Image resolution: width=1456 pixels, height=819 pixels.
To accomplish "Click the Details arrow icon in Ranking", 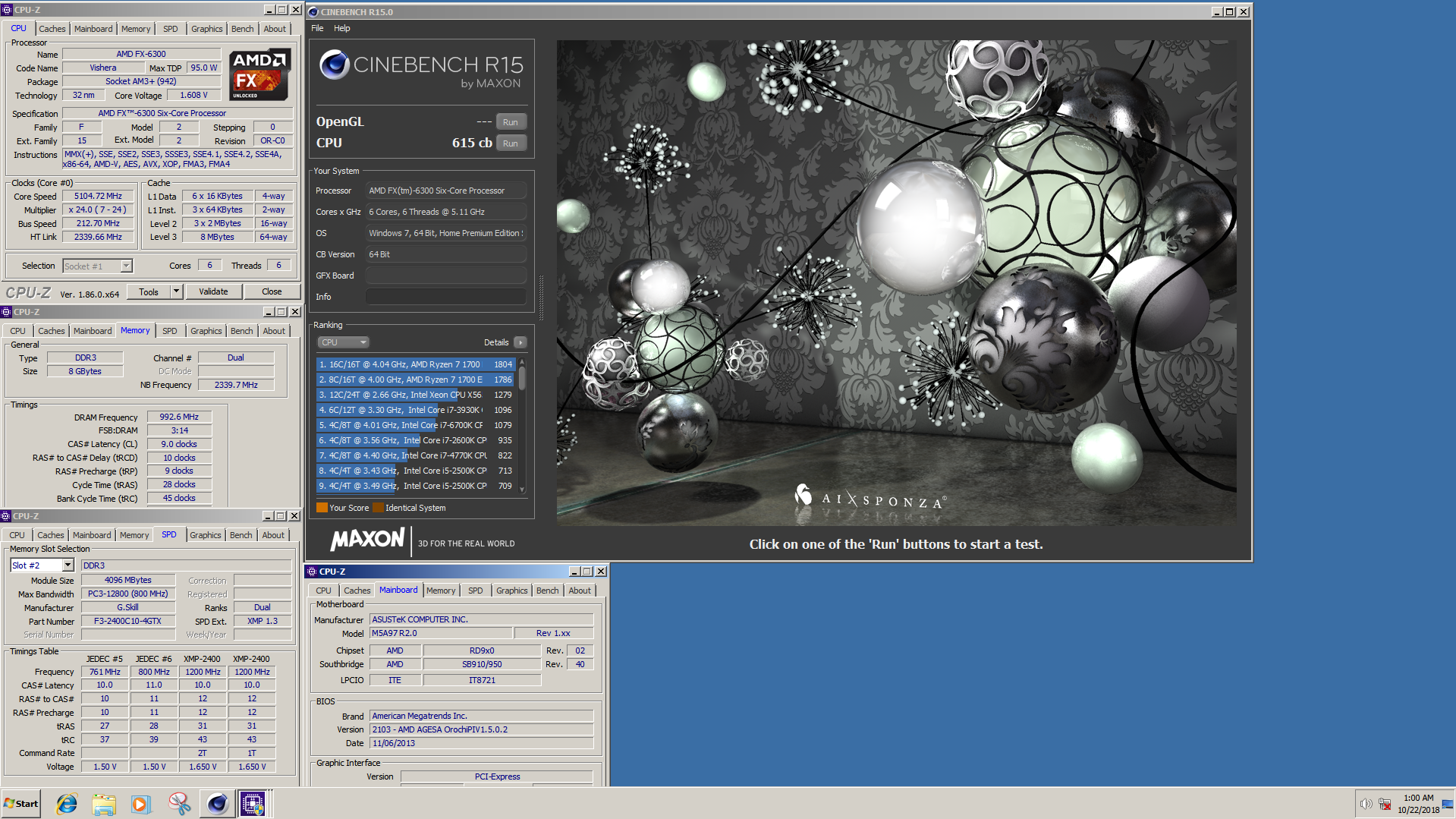I will pyautogui.click(x=520, y=342).
